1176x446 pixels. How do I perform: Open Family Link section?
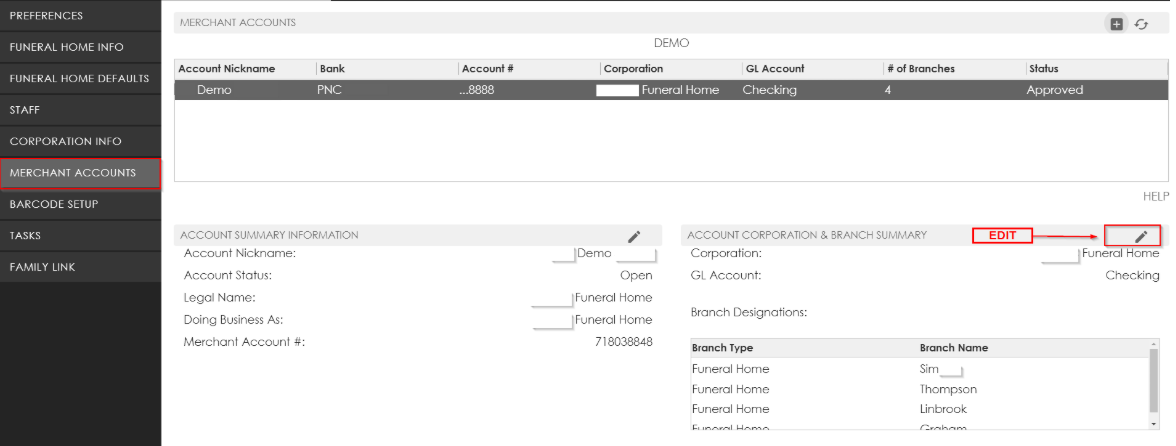point(80,267)
